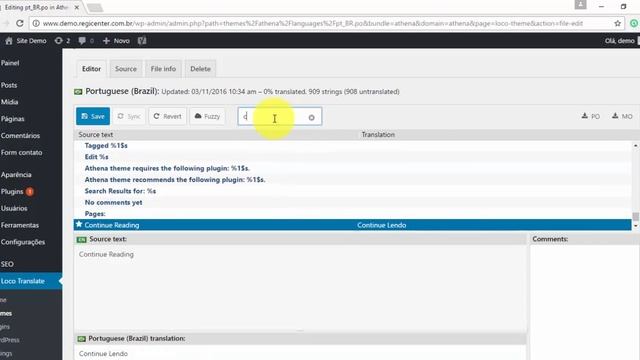
Task: Open Usuários in the sidebar
Action: click(x=14, y=208)
